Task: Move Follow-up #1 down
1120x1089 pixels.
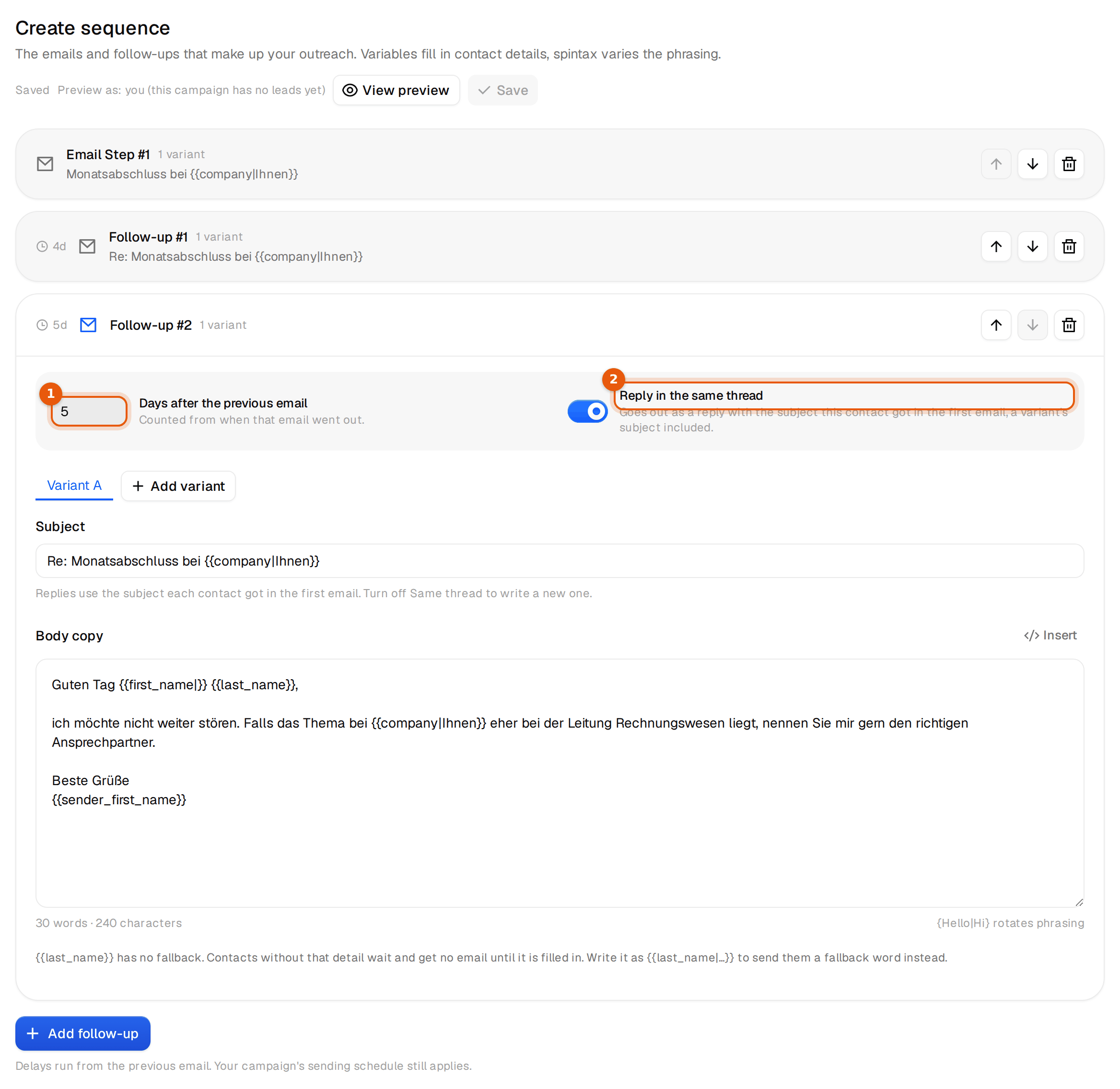Action: tap(1032, 246)
